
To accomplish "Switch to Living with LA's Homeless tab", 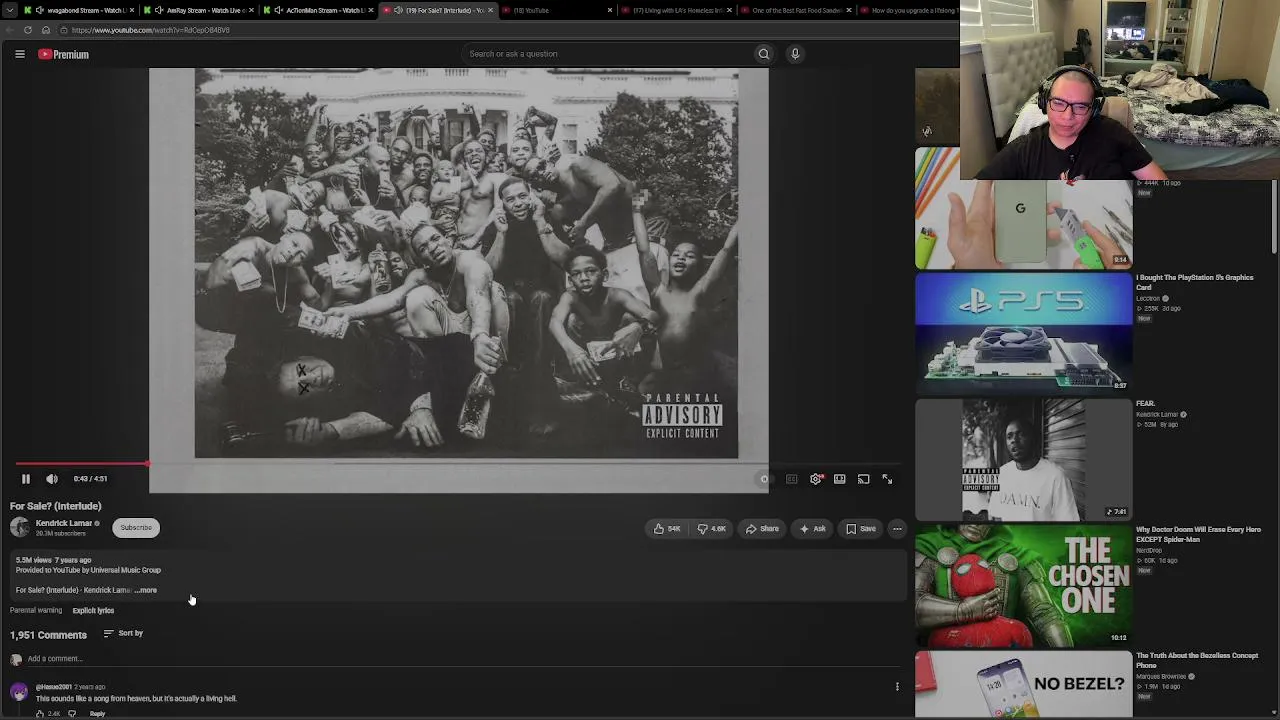I will (679, 10).
